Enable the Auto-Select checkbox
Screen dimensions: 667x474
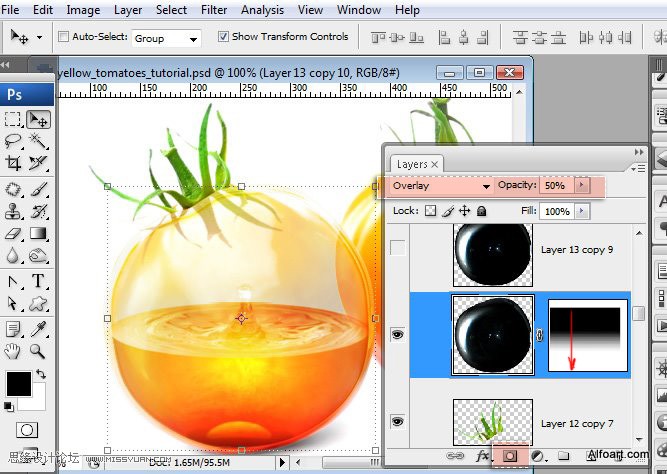click(64, 37)
